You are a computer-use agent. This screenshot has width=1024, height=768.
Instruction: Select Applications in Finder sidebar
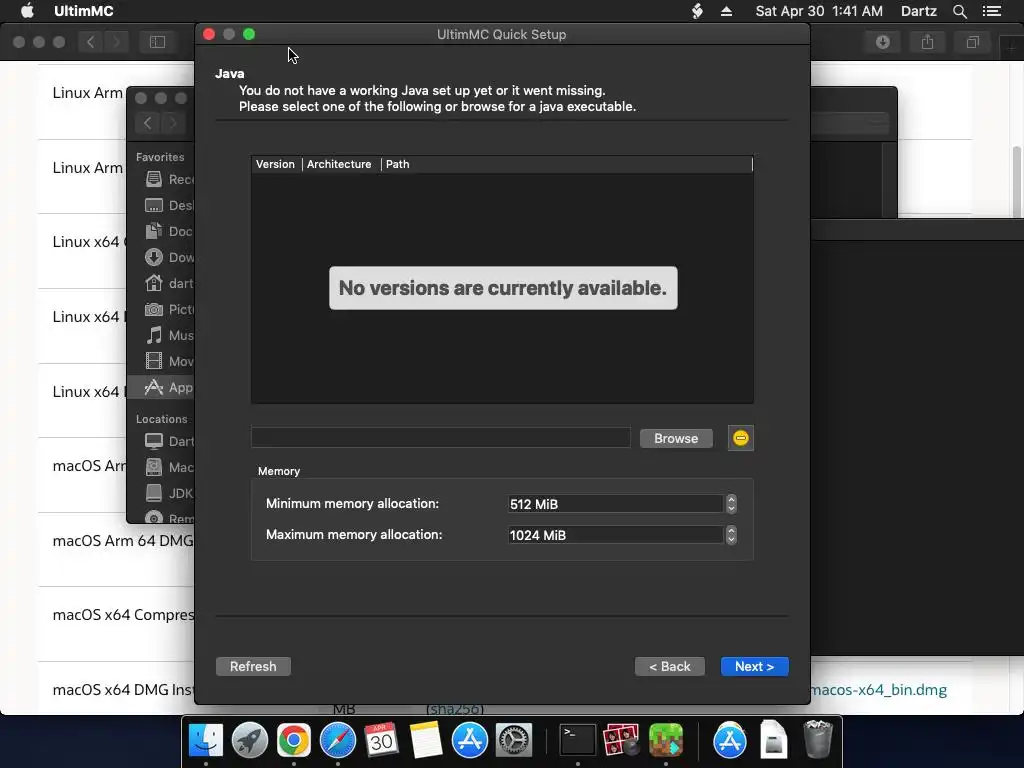point(163,387)
